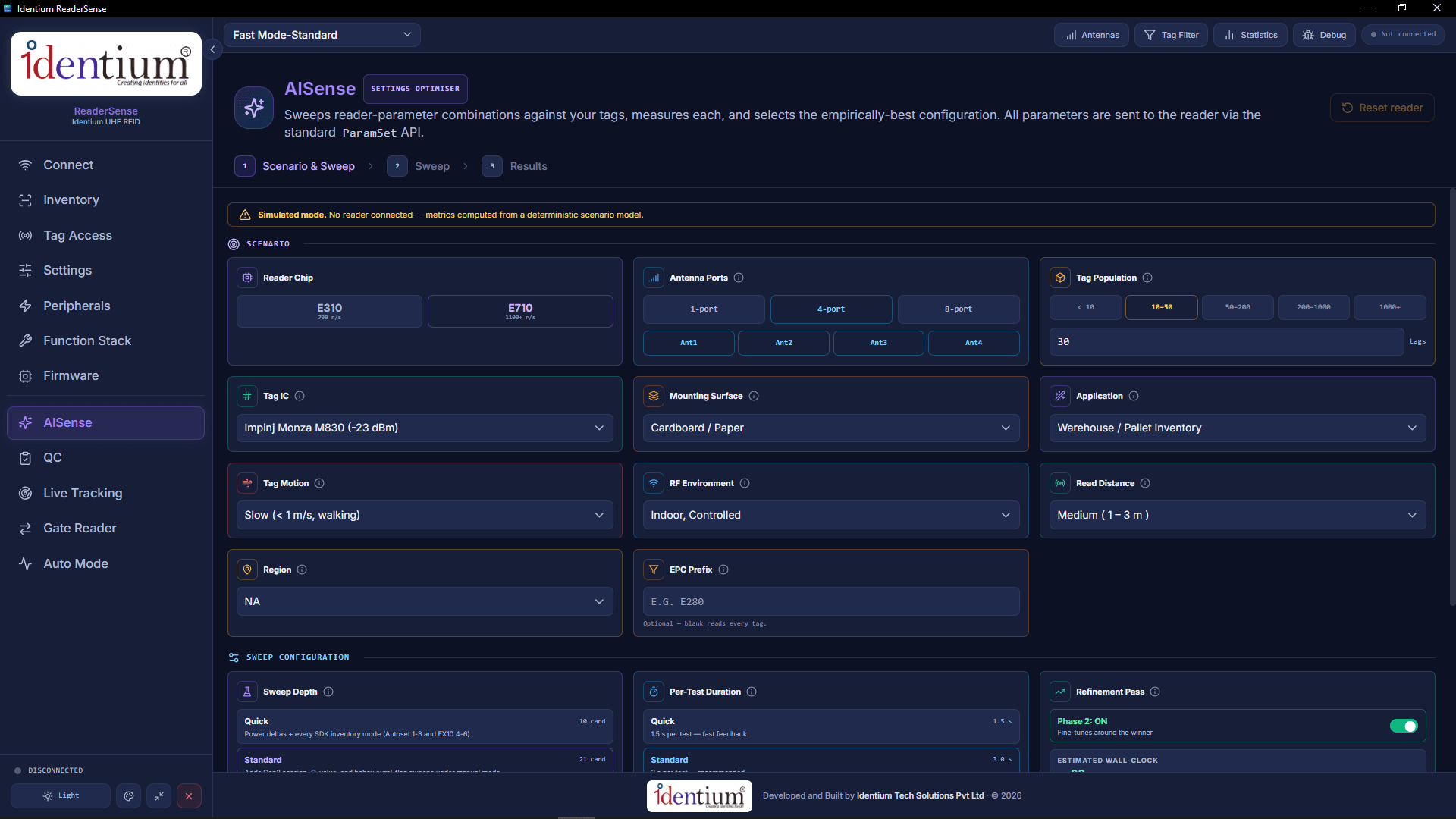Select the 1000+ tag population range
The image size is (1456, 819).
[1390, 307]
